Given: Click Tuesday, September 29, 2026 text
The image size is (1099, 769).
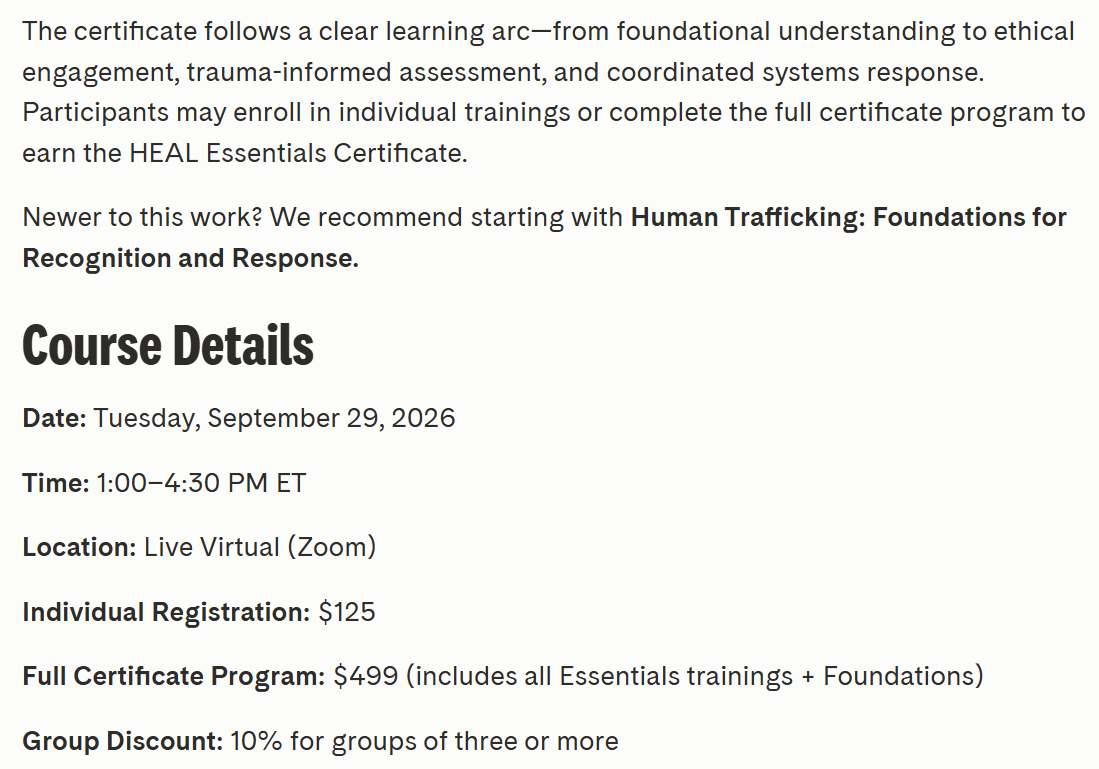Looking at the screenshot, I should [x=274, y=418].
